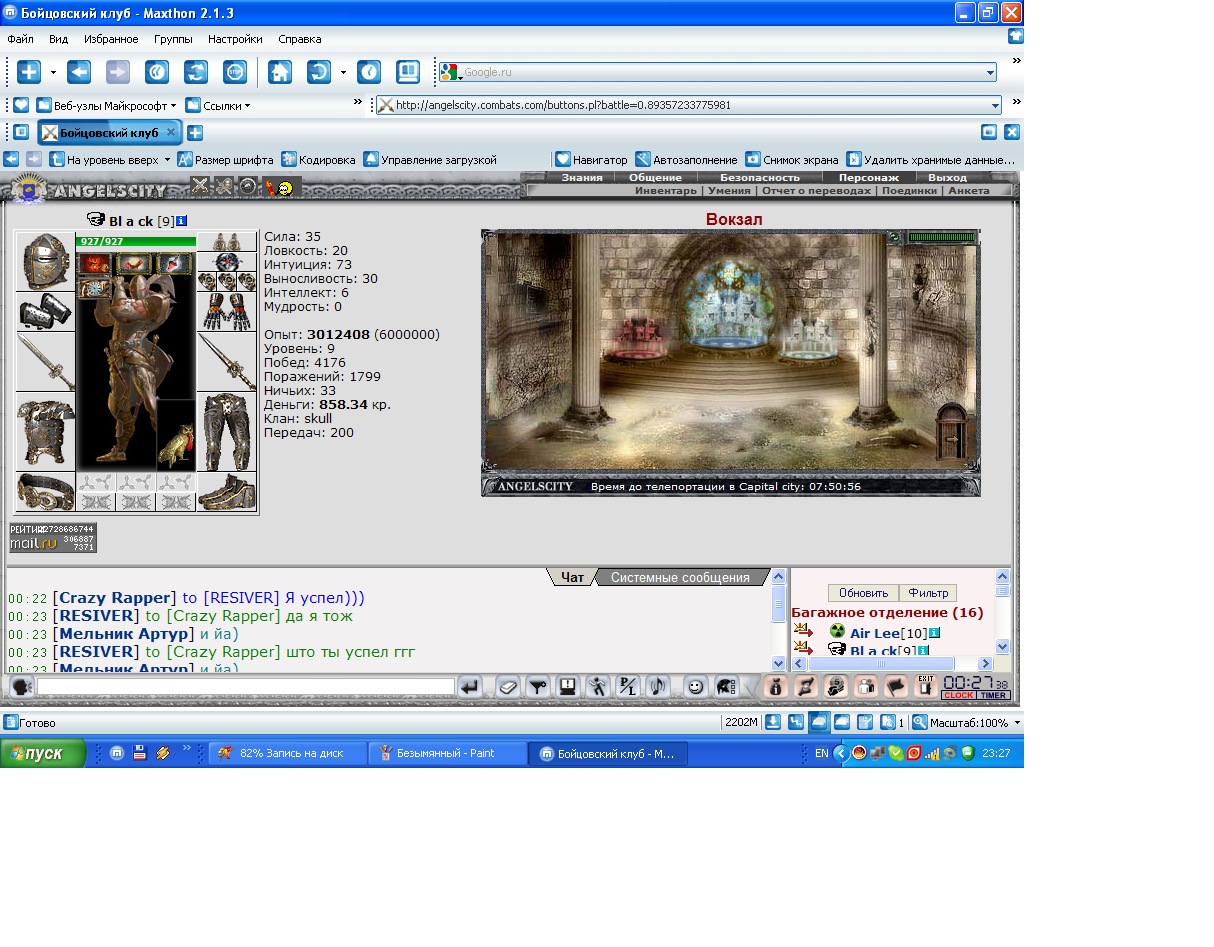
Task: Send the chat message with the enter-arrow button
Action: tap(470, 687)
